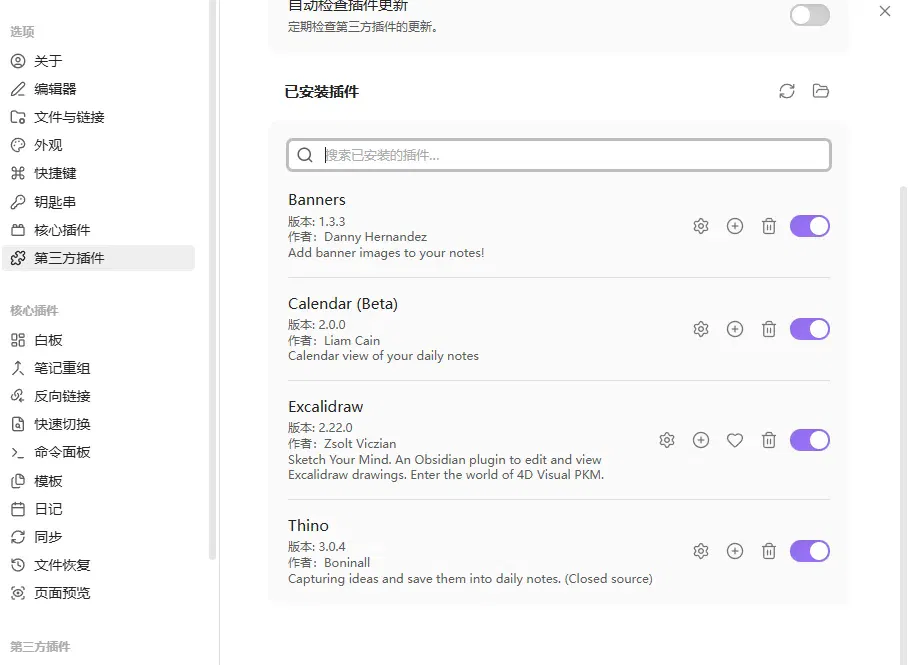Reload installed plugins with refresh icon
The width and height of the screenshot is (908, 665).
click(x=787, y=91)
